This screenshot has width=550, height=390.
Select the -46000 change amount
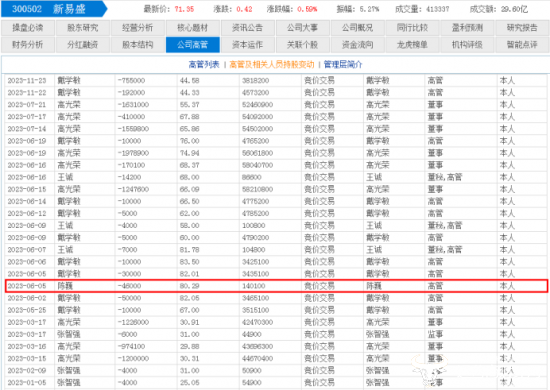click(129, 286)
